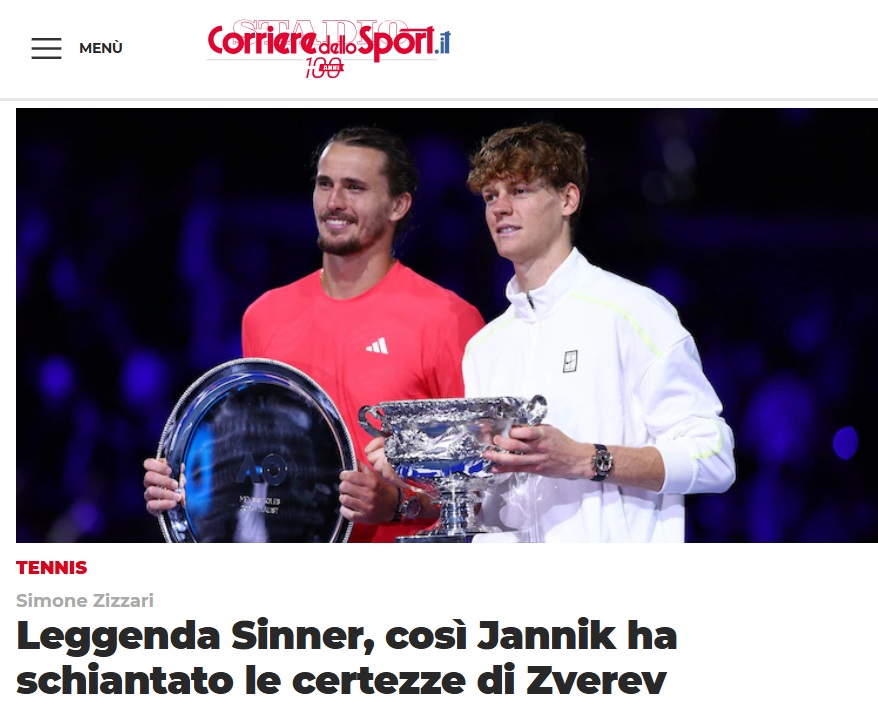Click the watch on red-shirted man's wrist
Image resolution: width=878 pixels, height=724 pixels.
(x=408, y=507)
